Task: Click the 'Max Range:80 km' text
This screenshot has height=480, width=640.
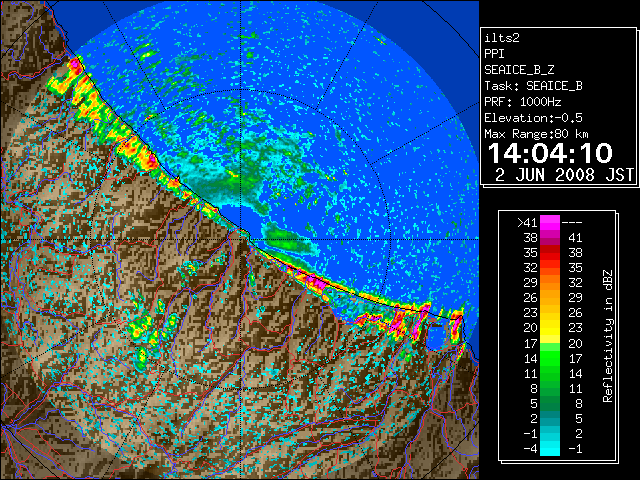Action: click(536, 134)
